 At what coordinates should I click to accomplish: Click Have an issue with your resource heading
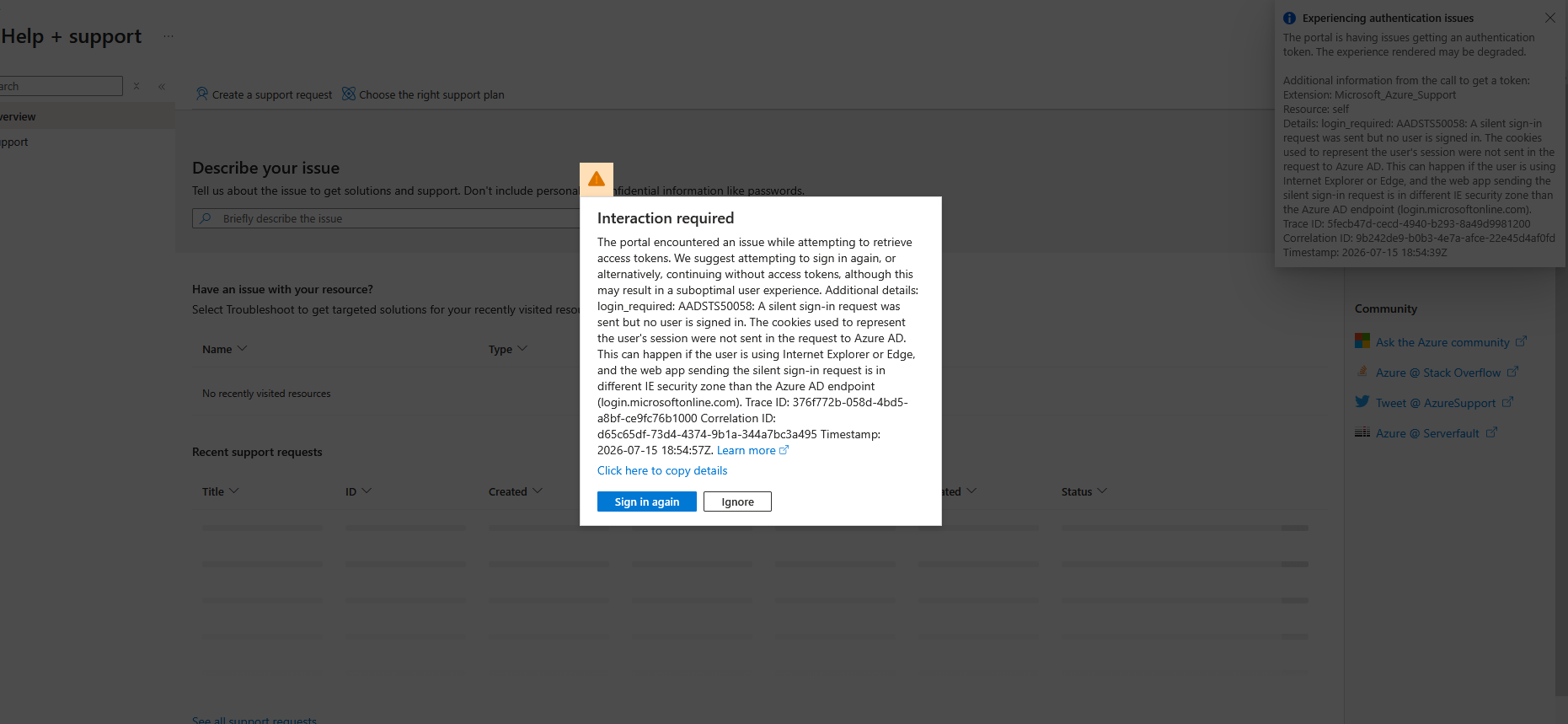(x=282, y=289)
